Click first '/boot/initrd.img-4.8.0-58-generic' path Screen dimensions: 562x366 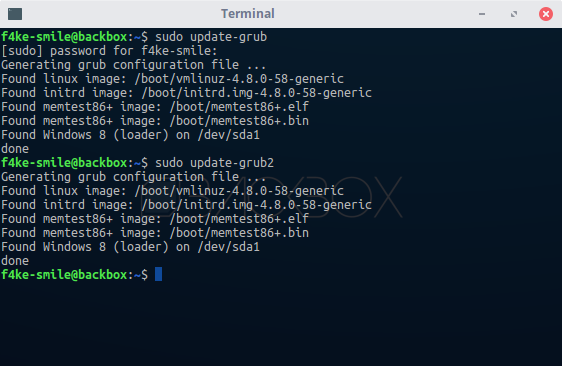click(257, 92)
